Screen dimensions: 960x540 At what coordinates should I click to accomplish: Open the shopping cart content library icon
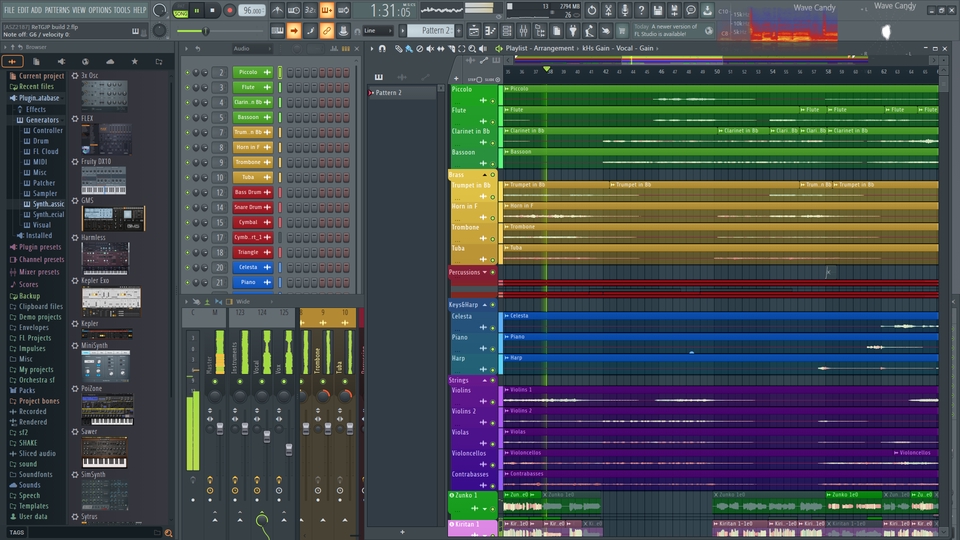(x=622, y=31)
